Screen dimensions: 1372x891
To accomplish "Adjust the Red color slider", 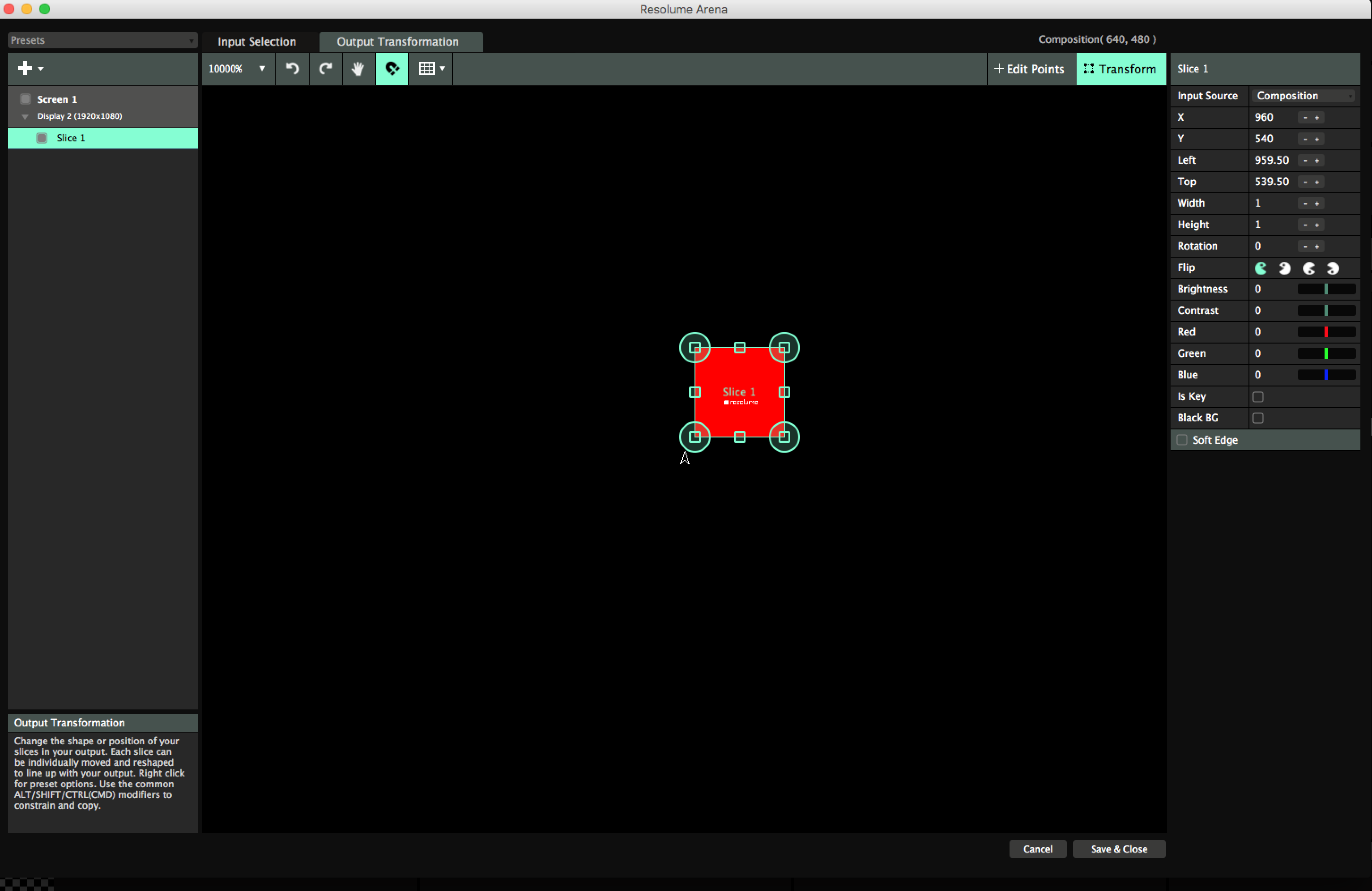I will [x=1326, y=332].
